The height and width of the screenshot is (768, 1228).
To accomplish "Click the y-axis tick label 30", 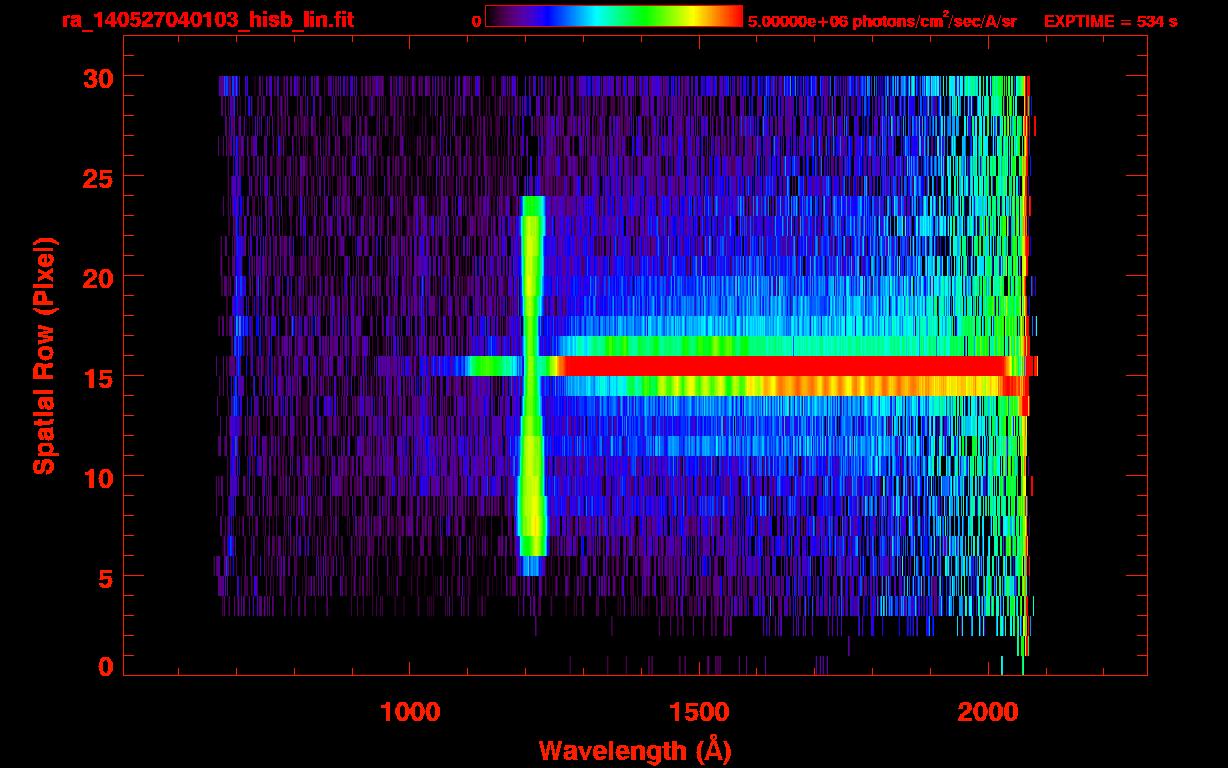I will click(x=97, y=77).
